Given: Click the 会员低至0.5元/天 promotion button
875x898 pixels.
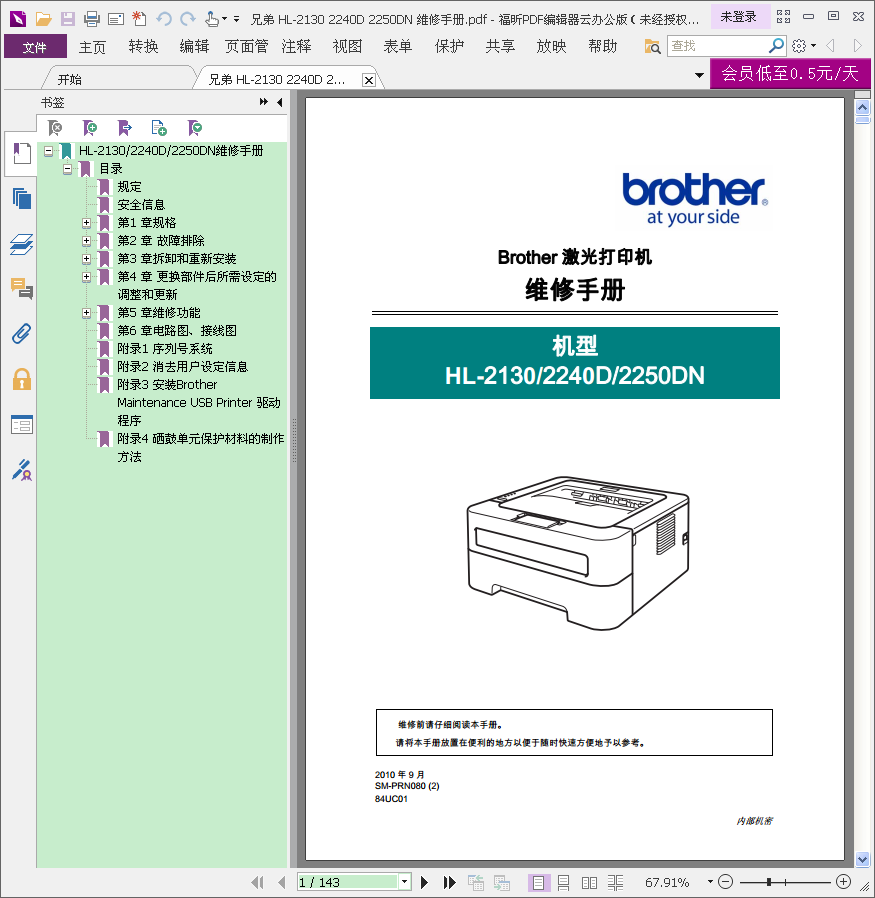Looking at the screenshot, I should 790,73.
